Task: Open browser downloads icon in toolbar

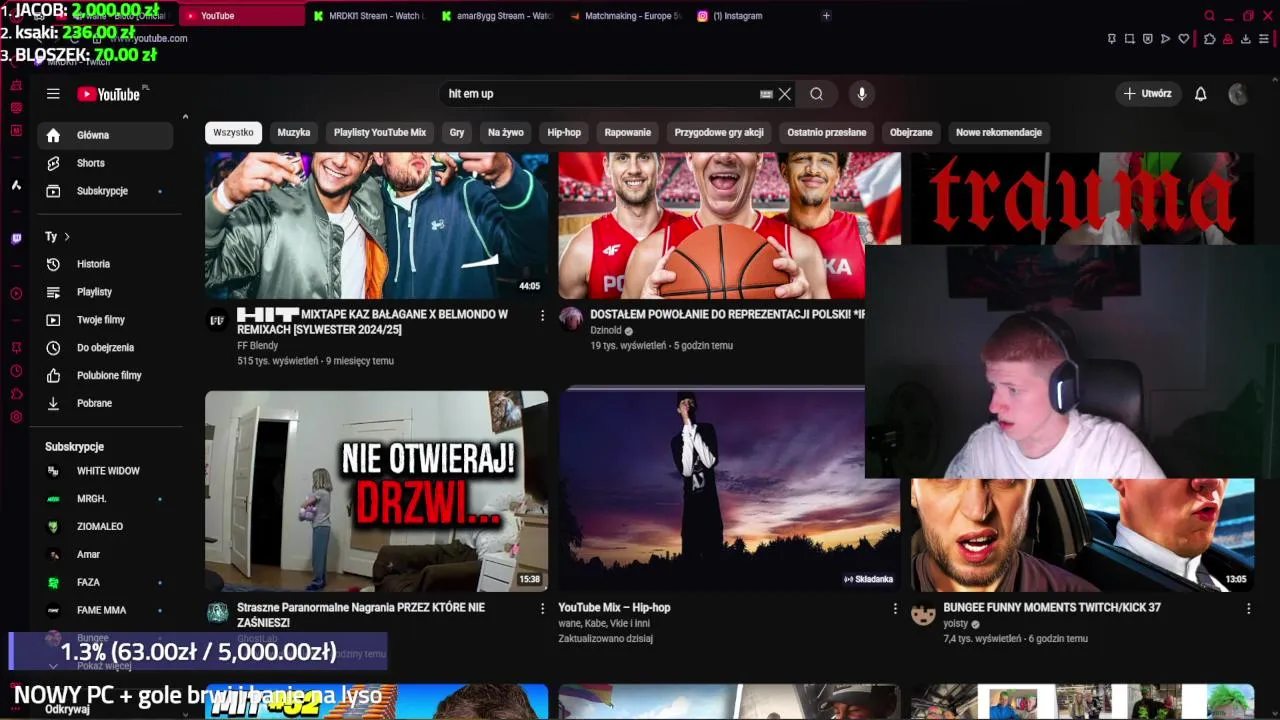Action: point(1246,39)
